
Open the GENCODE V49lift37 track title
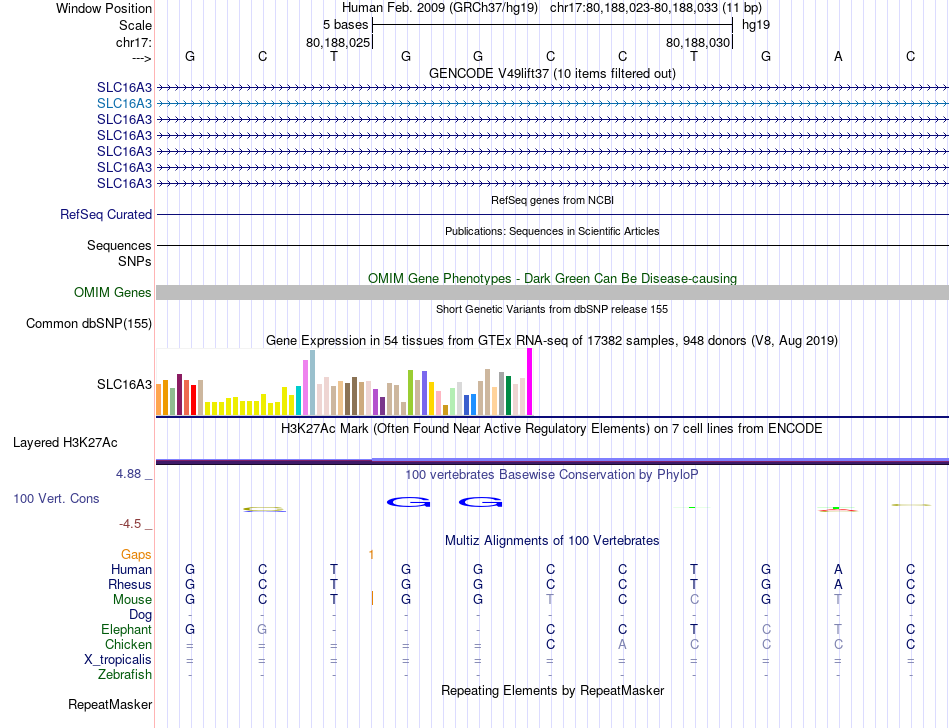point(552,73)
